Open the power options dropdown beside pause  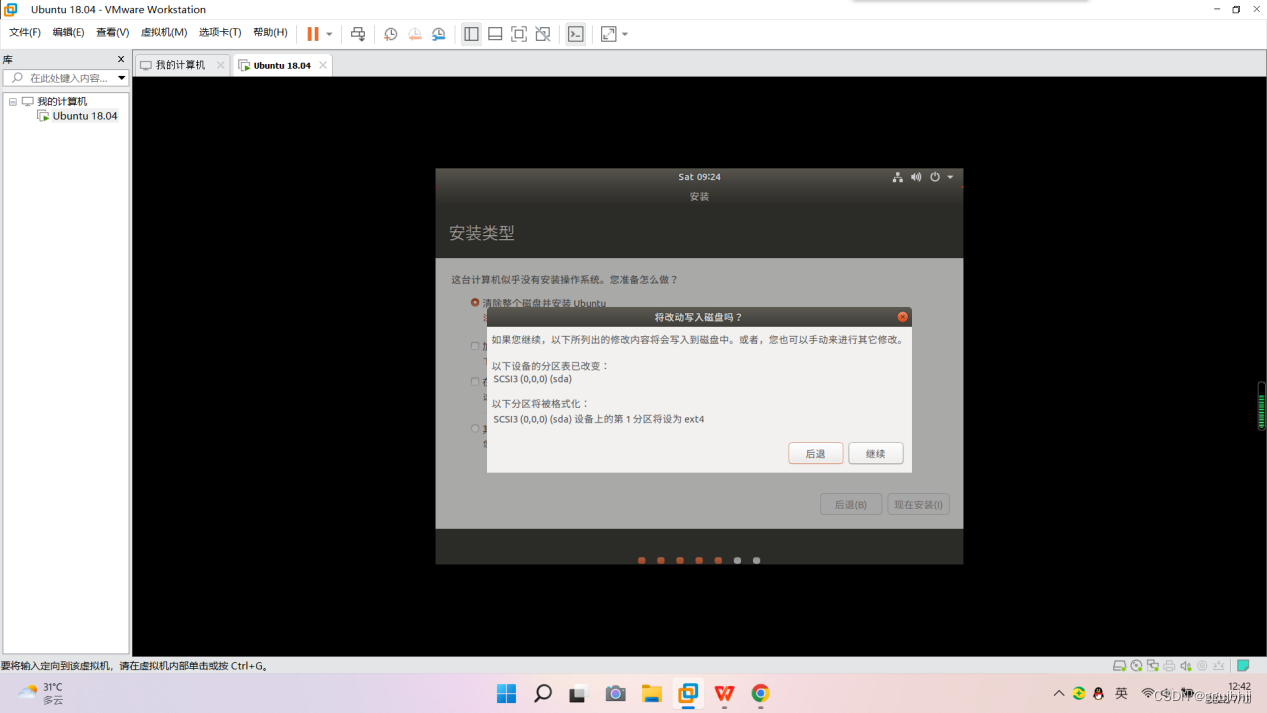pyautogui.click(x=329, y=34)
